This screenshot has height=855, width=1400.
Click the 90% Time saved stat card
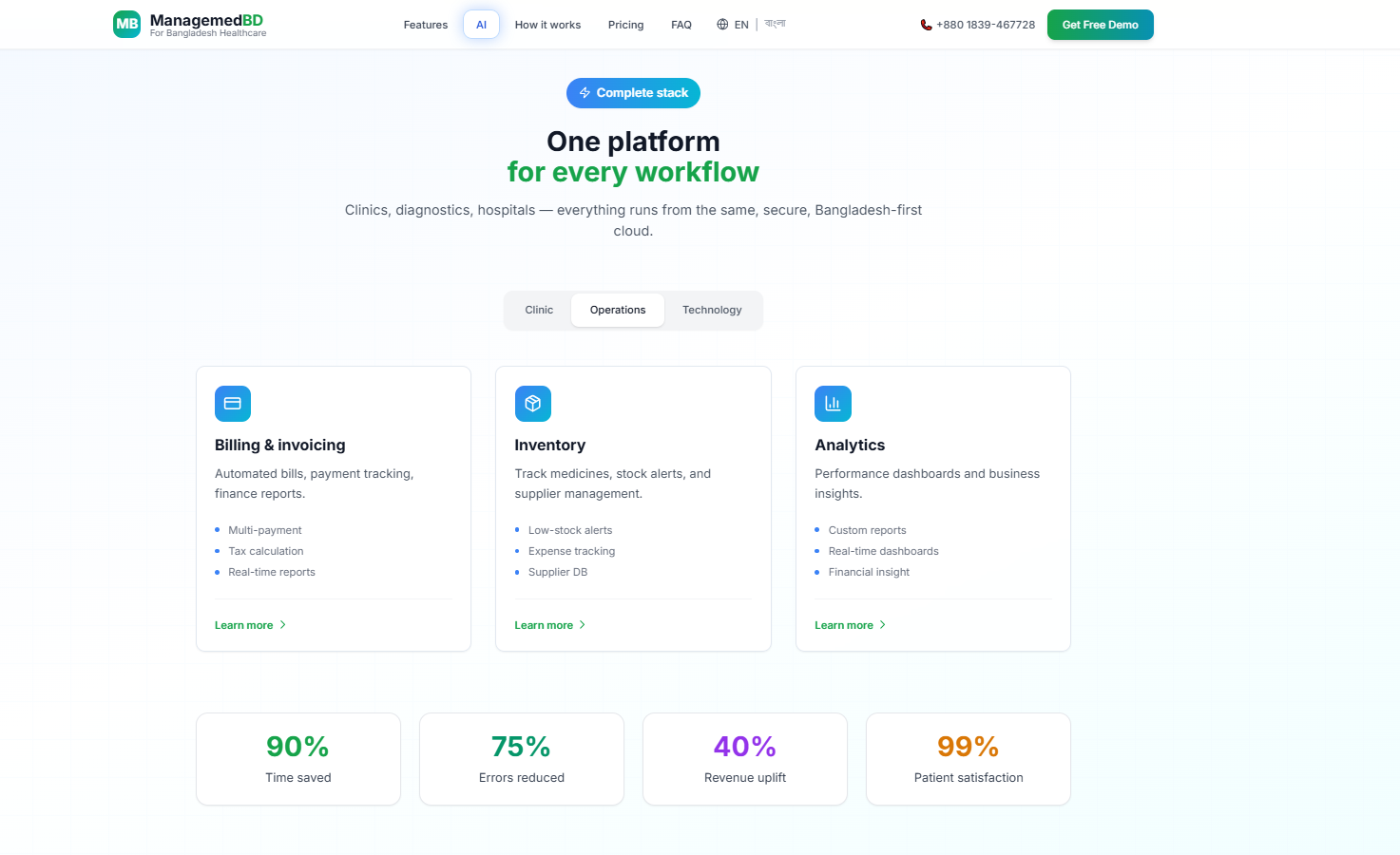click(x=298, y=759)
